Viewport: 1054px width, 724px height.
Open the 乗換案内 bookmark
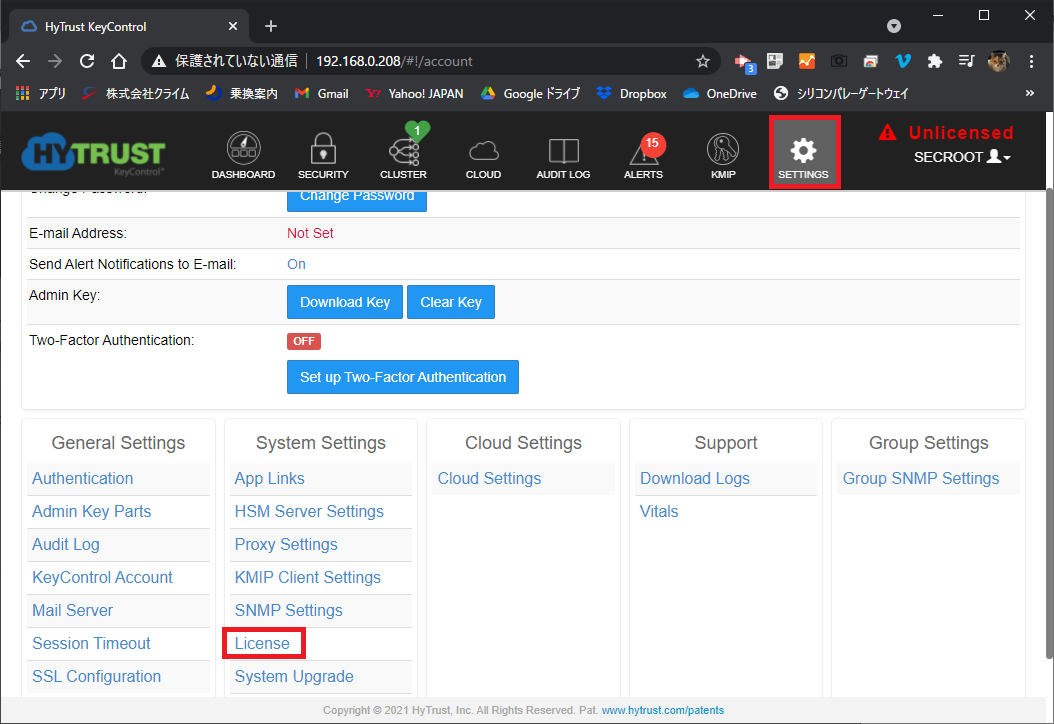242,93
